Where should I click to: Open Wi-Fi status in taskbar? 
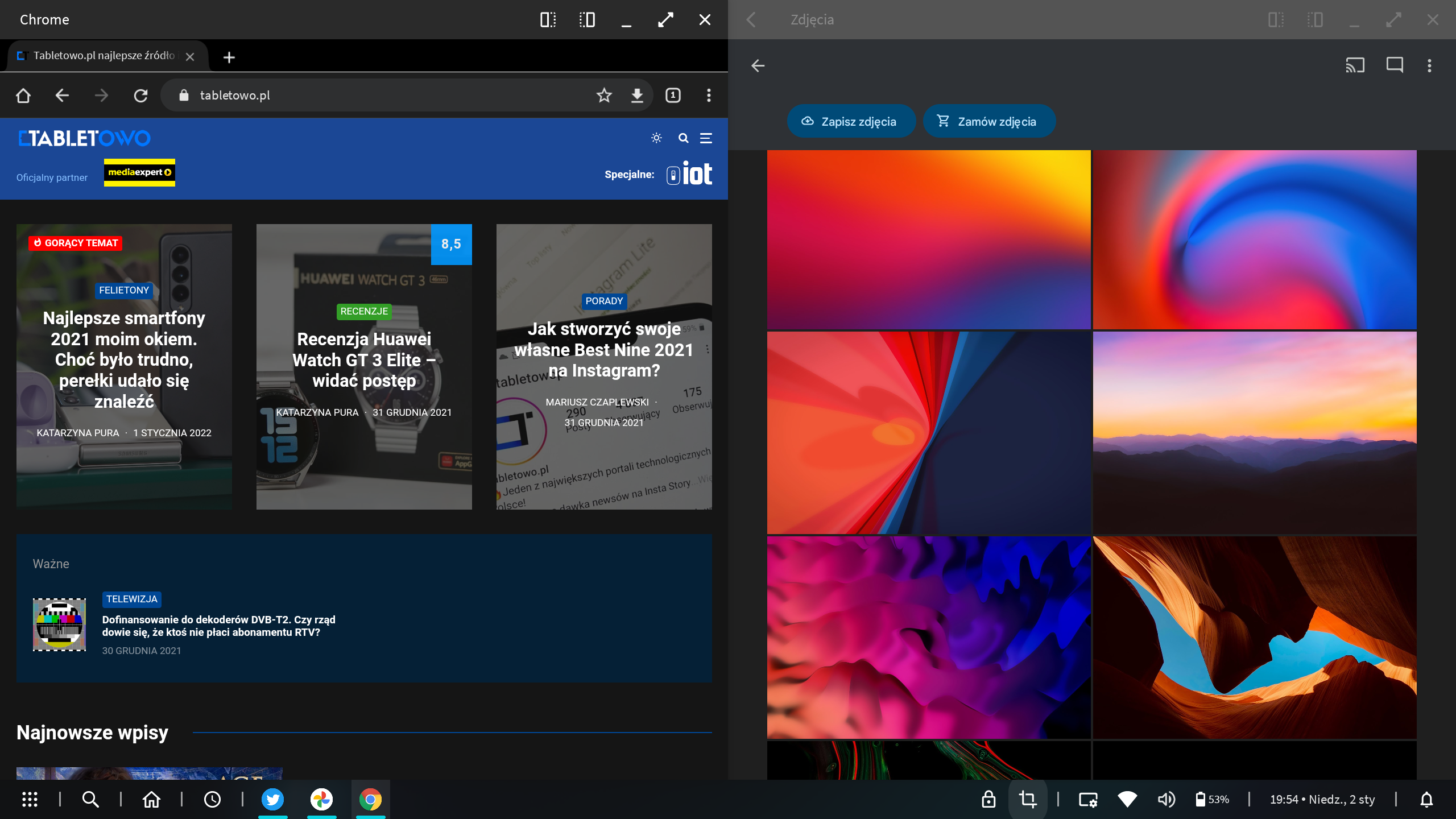(x=1127, y=800)
